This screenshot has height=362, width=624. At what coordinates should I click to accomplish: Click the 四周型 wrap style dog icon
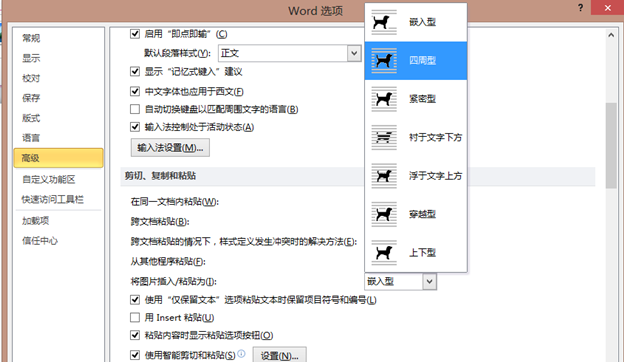[384, 61]
